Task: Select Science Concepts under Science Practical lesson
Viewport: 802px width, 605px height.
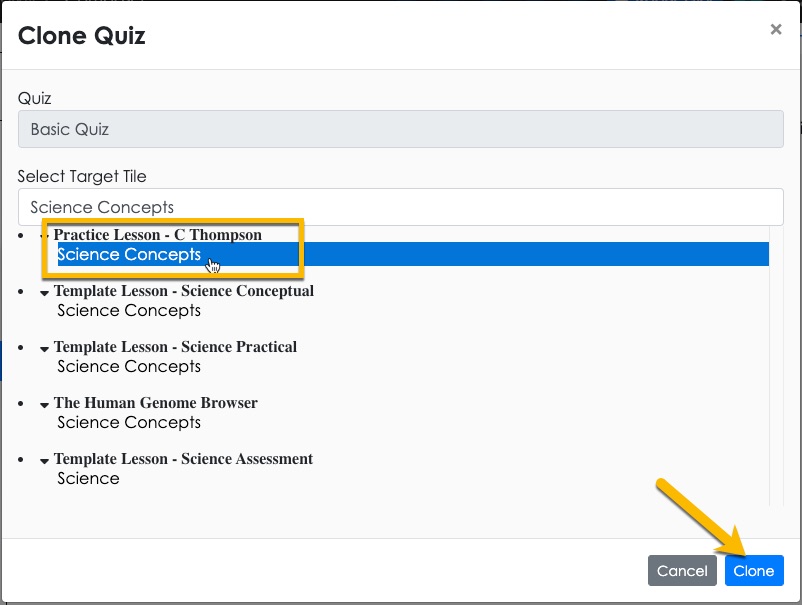Action: (129, 366)
